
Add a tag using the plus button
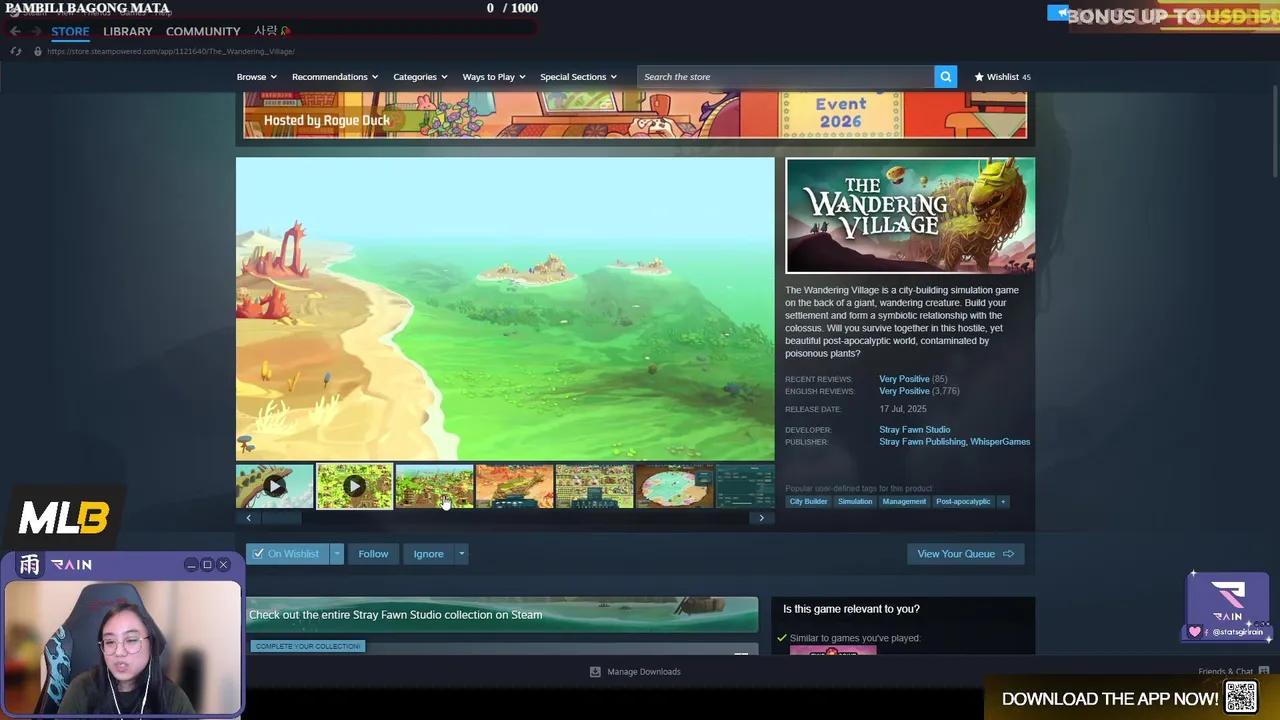click(1002, 501)
